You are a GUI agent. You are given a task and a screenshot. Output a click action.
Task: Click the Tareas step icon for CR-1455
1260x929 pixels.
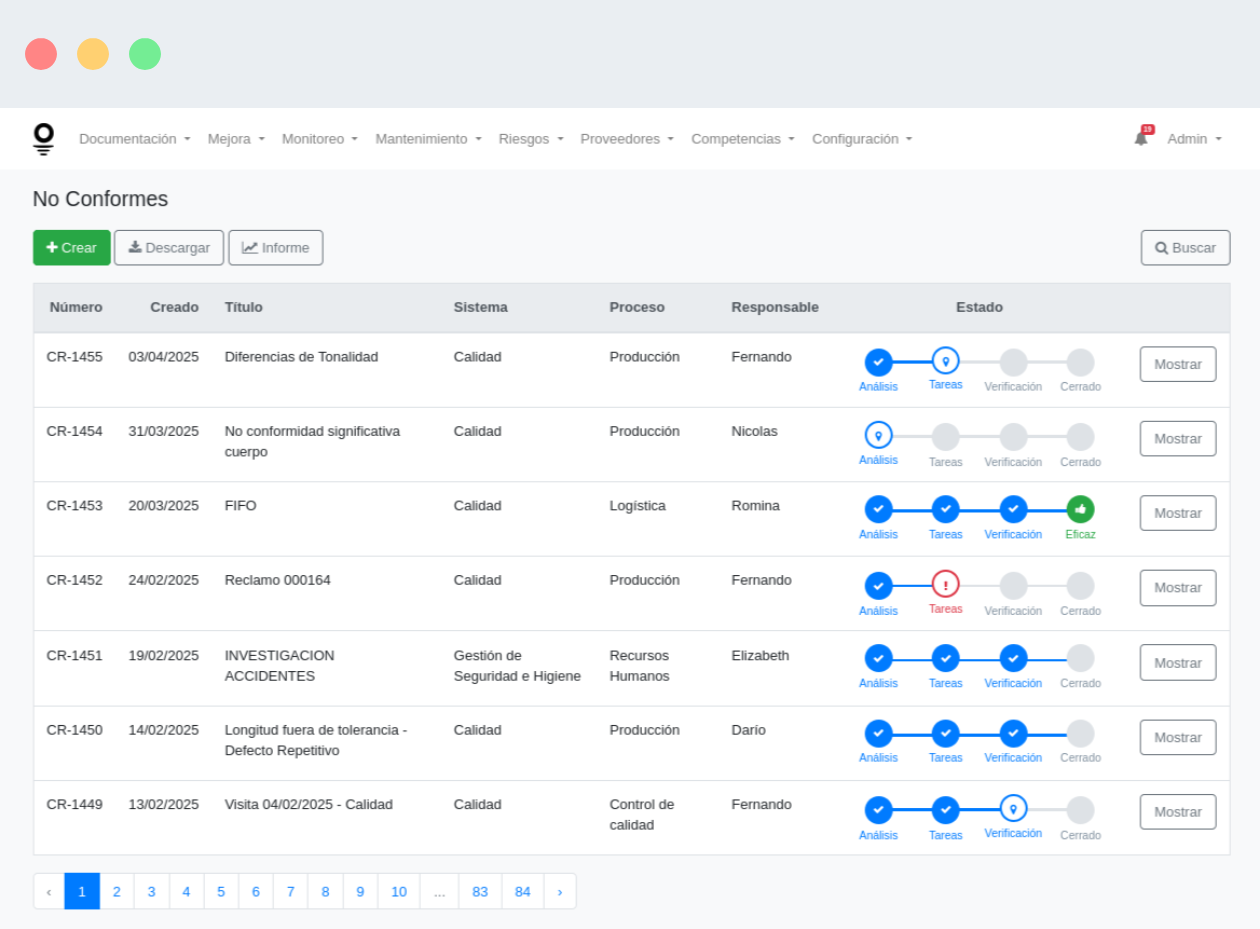[945, 360]
